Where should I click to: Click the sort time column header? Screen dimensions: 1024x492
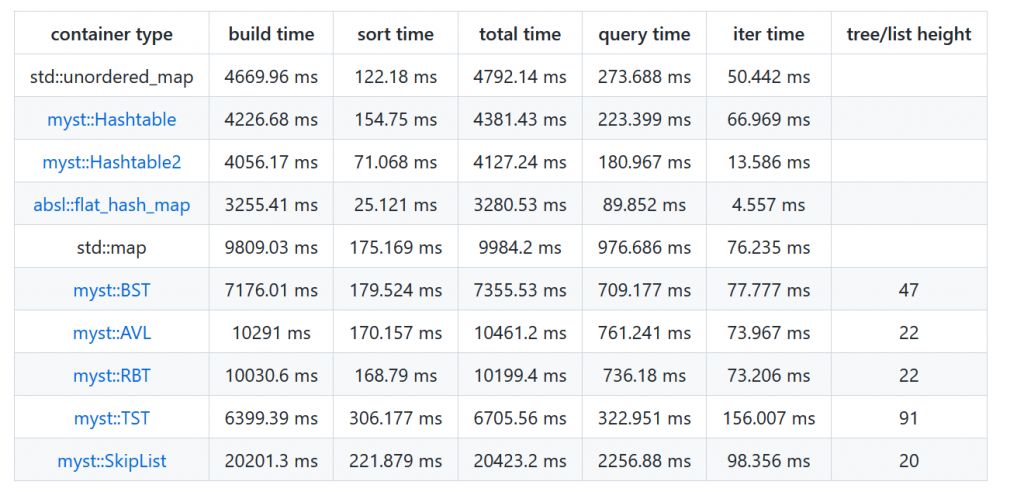[395, 34]
